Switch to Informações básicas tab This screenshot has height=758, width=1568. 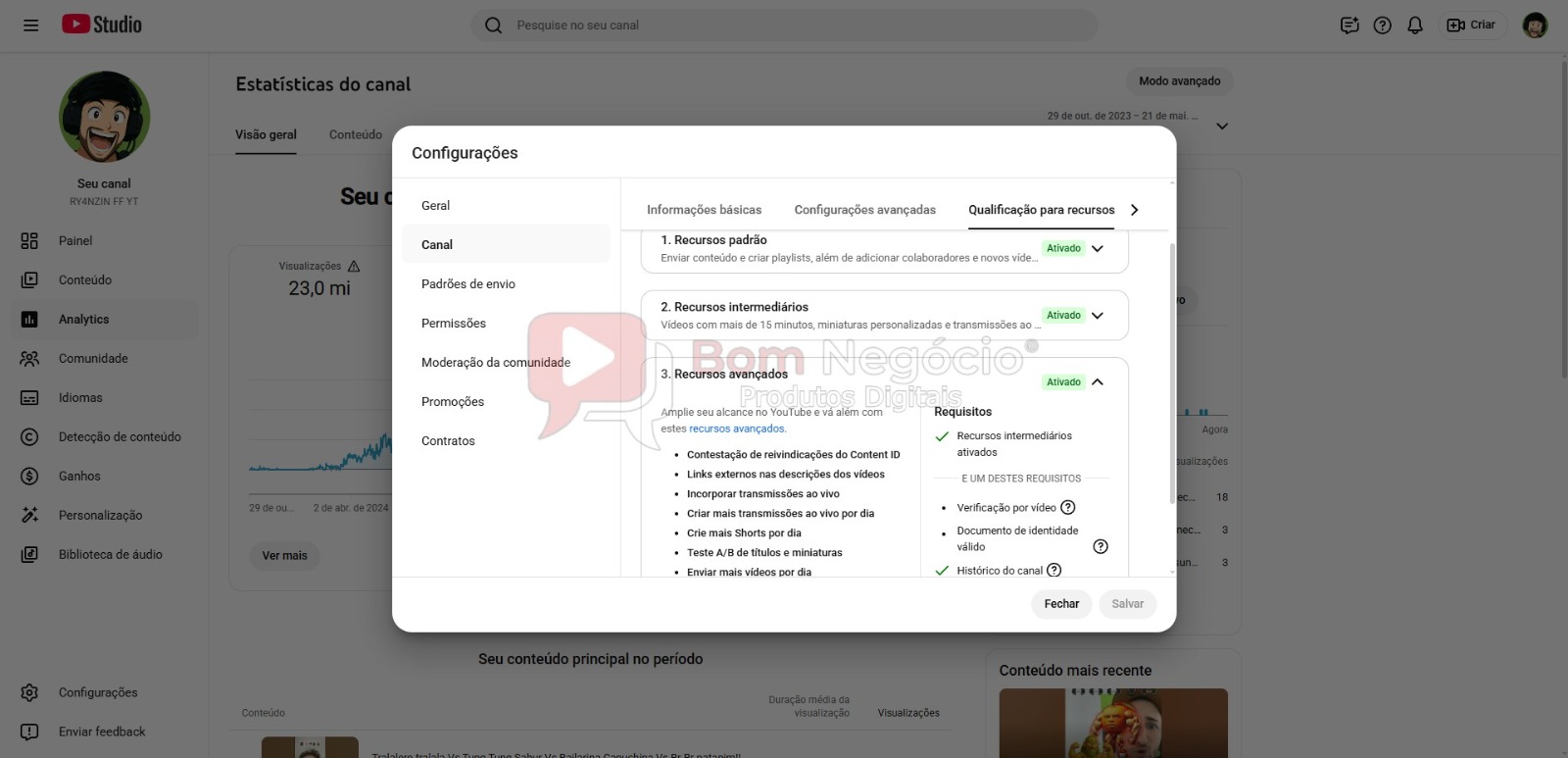[x=704, y=210]
